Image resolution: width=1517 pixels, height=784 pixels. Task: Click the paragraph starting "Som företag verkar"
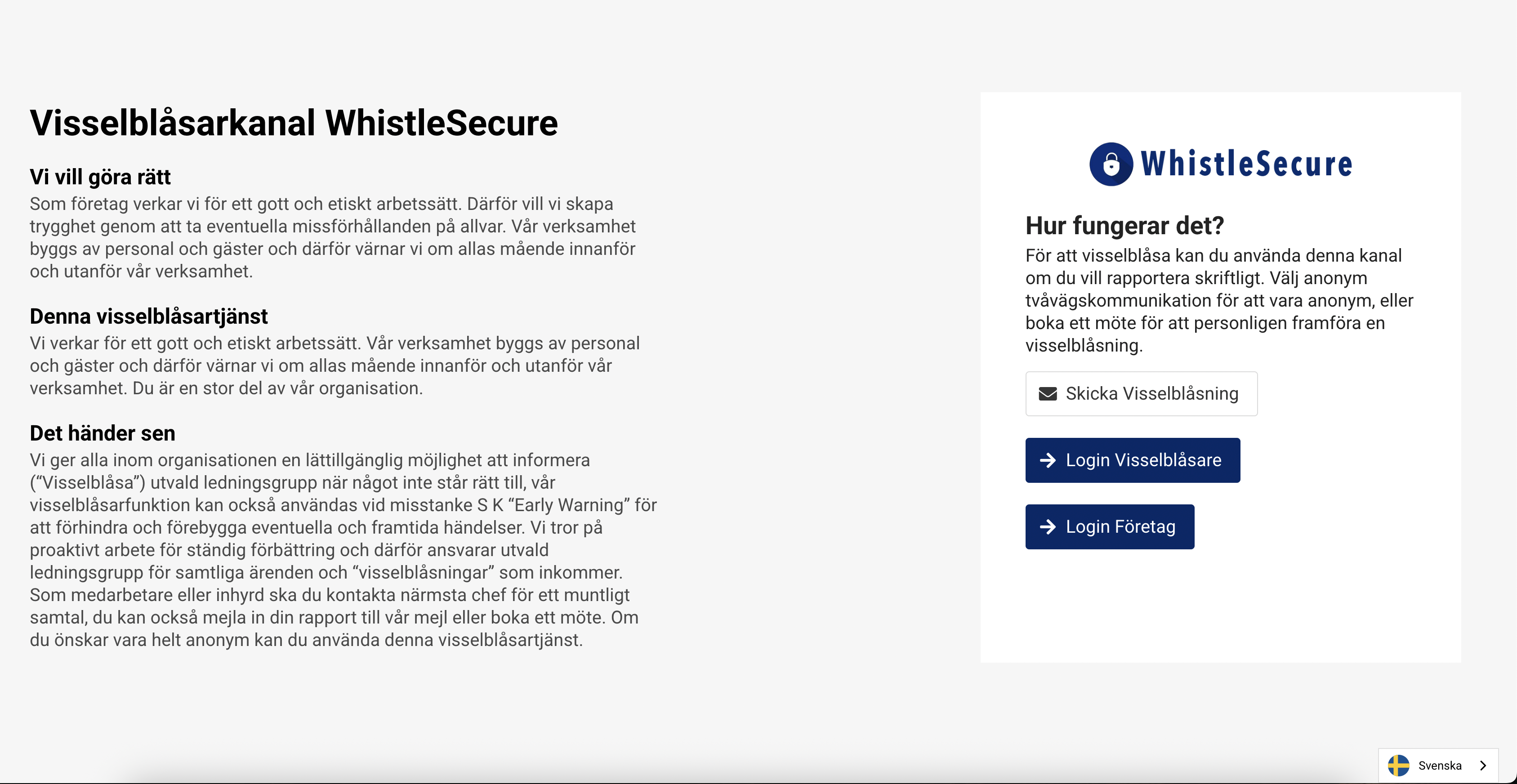[333, 237]
